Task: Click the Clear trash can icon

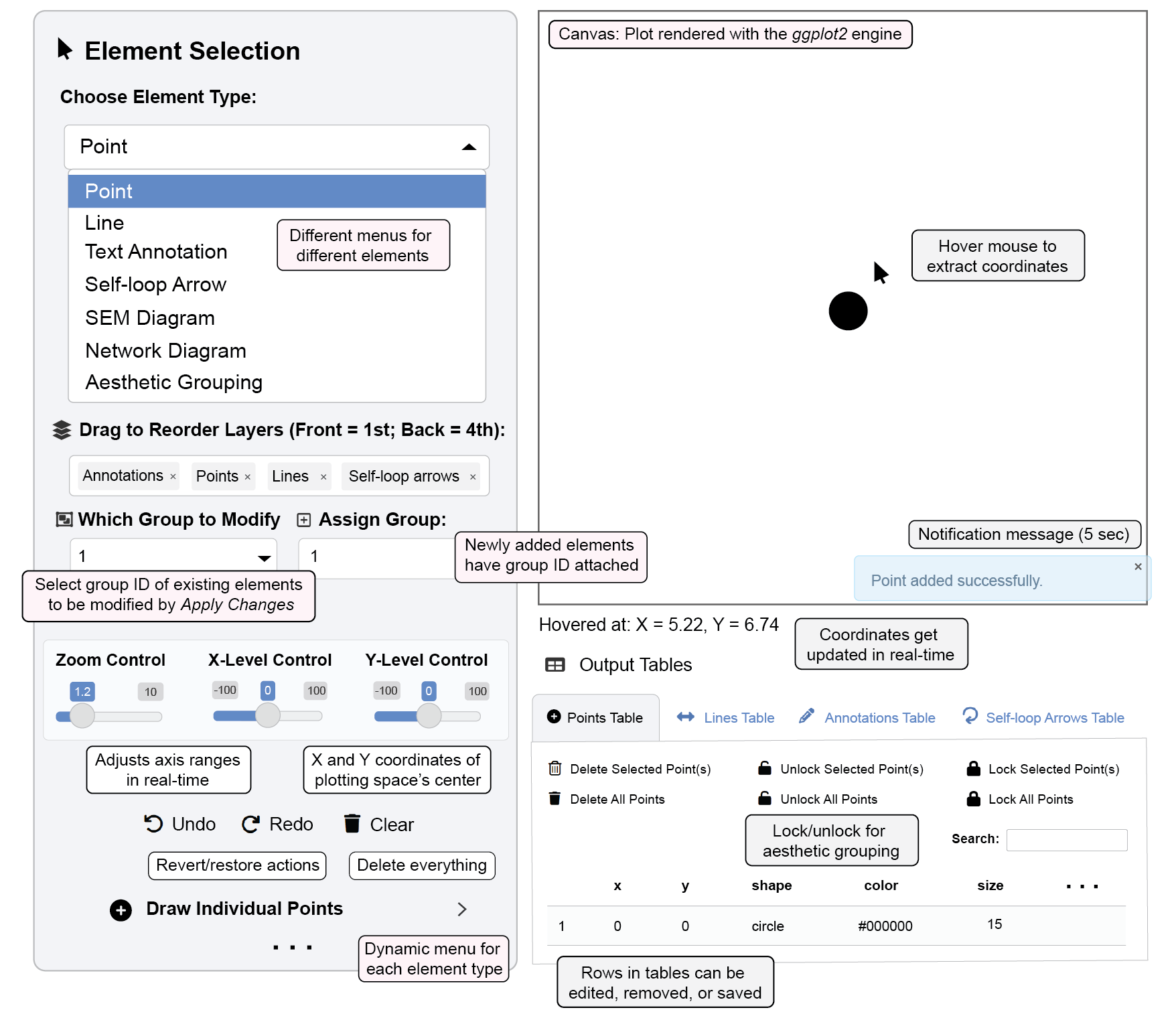Action: [x=352, y=823]
